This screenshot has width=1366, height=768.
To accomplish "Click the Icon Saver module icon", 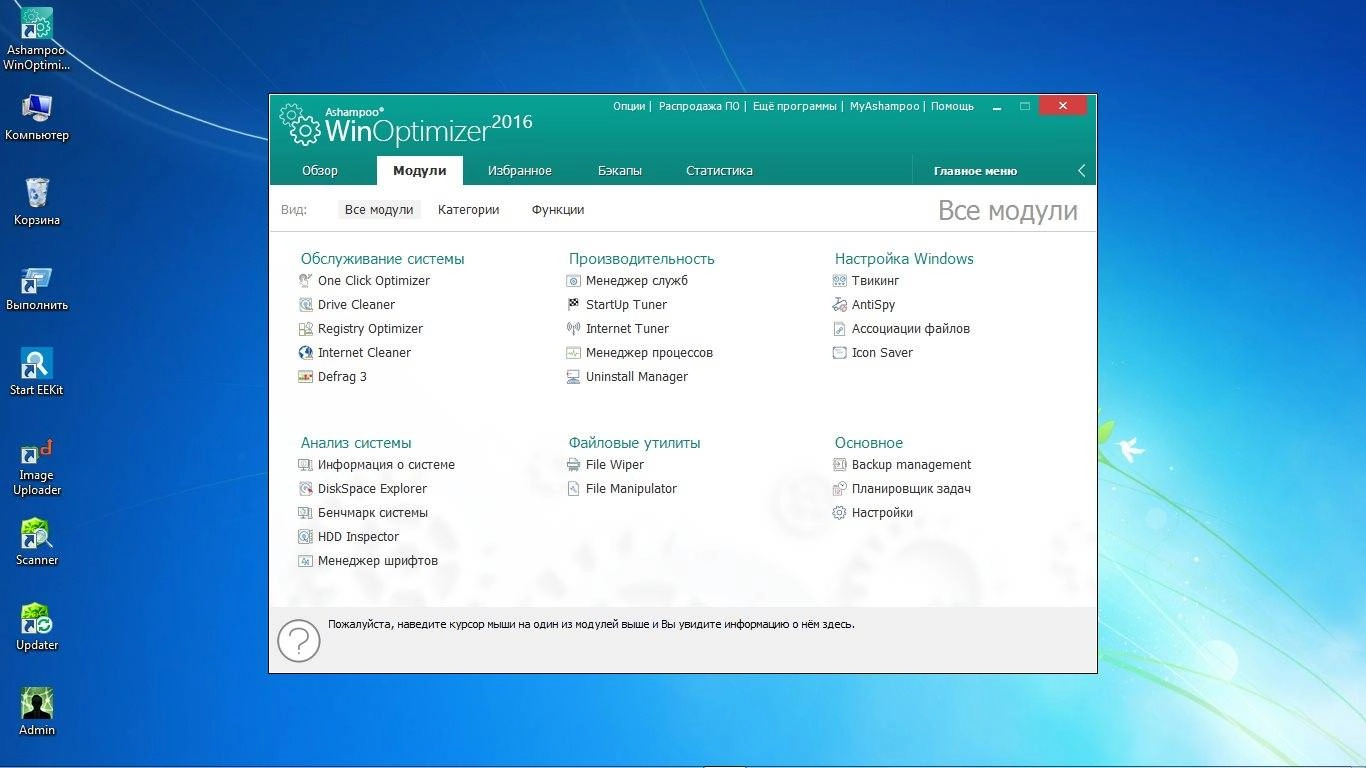I will [840, 353].
